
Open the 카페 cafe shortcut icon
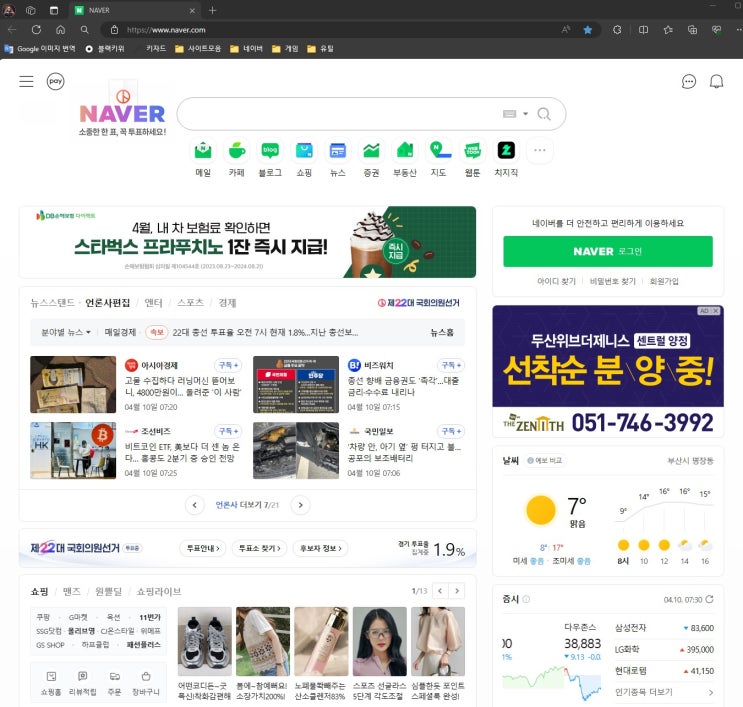click(236, 151)
